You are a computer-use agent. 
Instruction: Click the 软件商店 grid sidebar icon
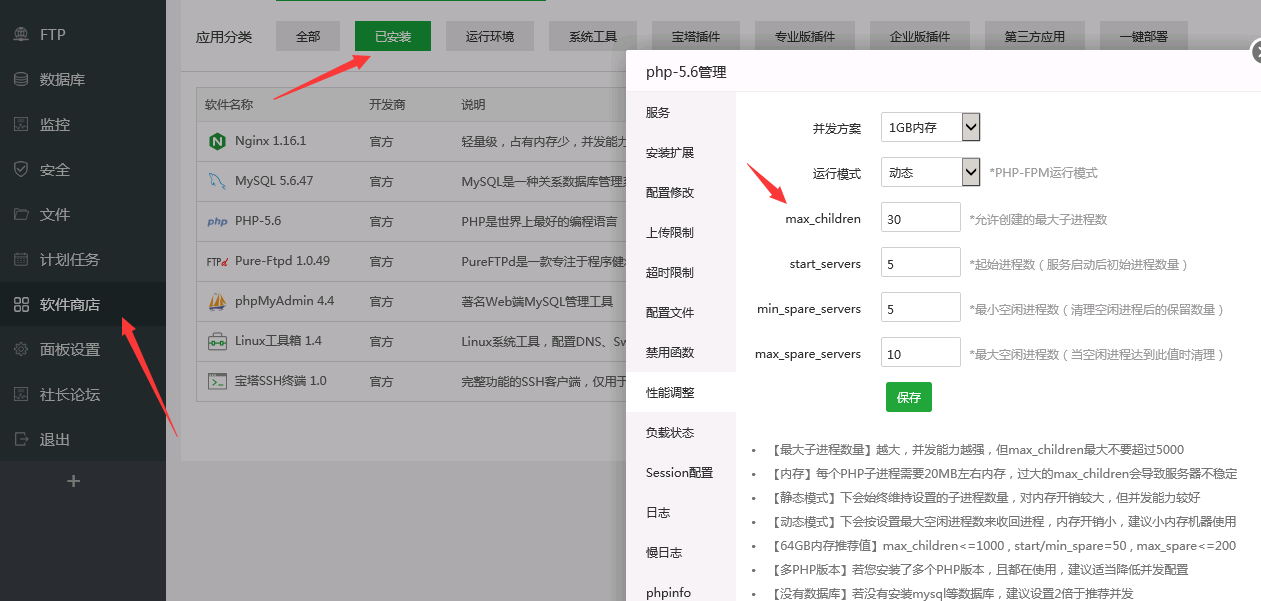pos(21,304)
